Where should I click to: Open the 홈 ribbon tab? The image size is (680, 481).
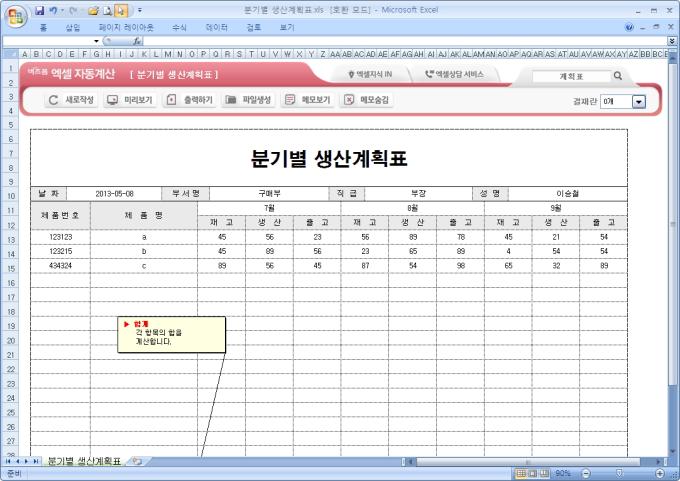click(x=43, y=27)
